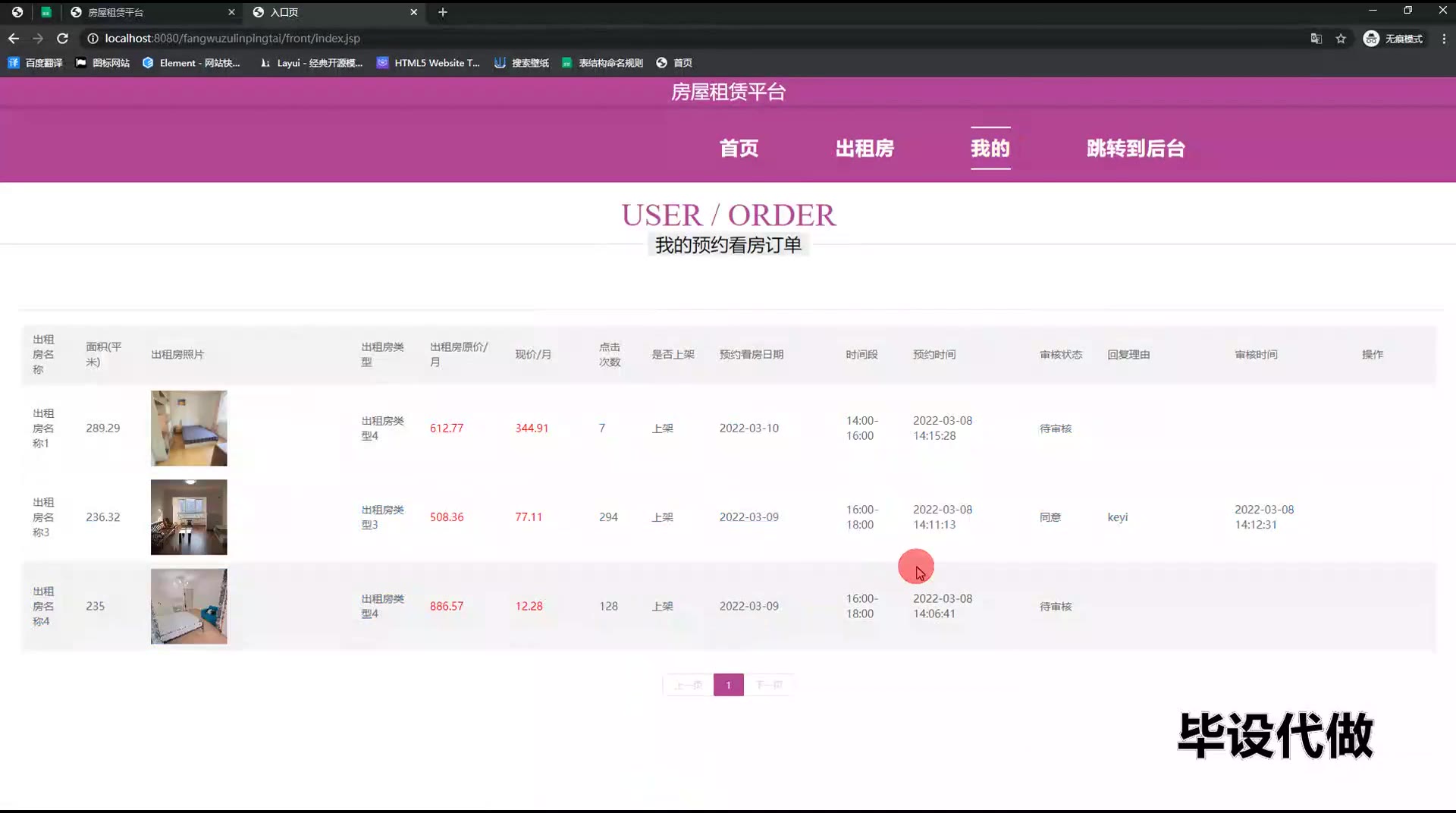Click the site information icon in the address bar
Image resolution: width=1456 pixels, height=813 pixels.
tap(93, 39)
